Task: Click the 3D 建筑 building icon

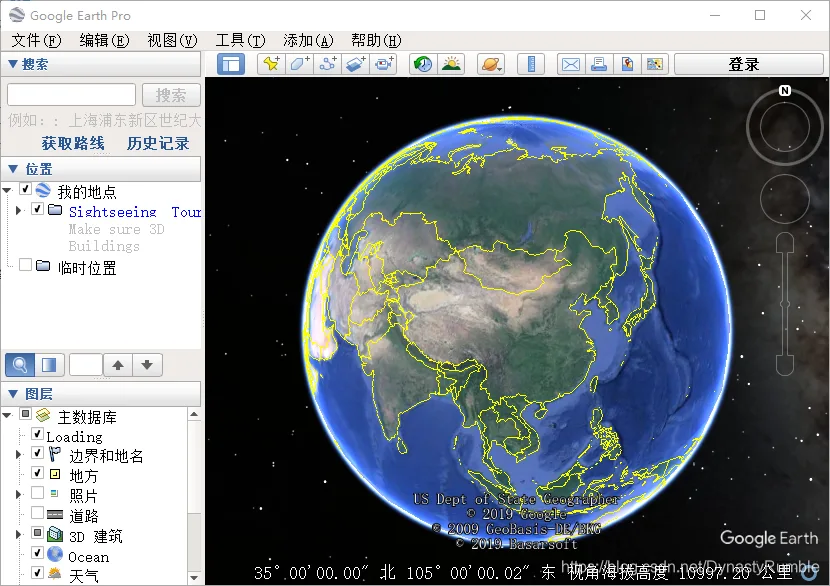Action: click(55, 535)
